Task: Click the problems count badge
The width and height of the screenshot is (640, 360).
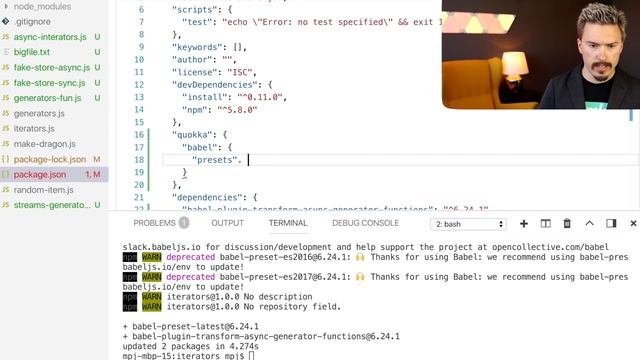Action: point(184,223)
